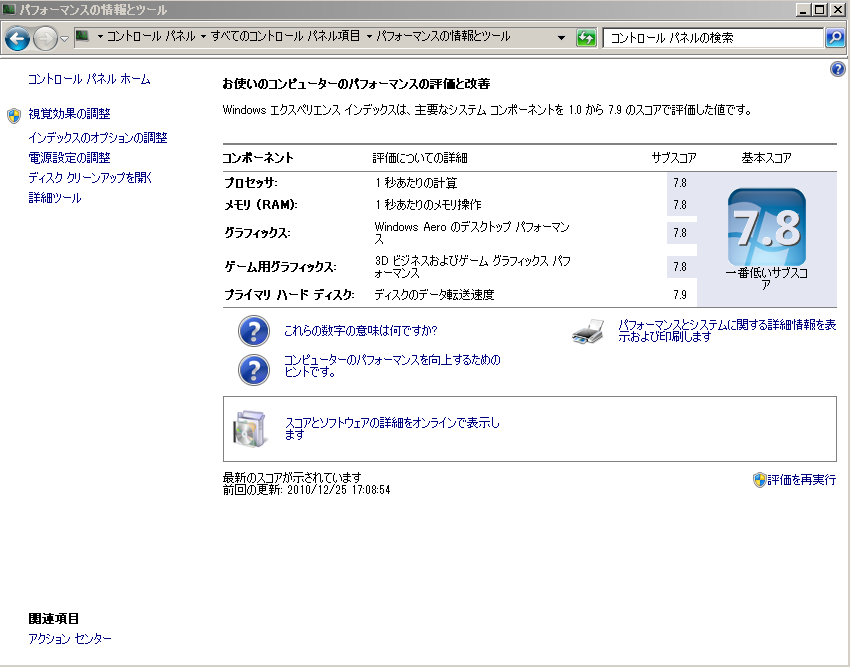Click question icon beside performance improvement hints

coord(254,370)
